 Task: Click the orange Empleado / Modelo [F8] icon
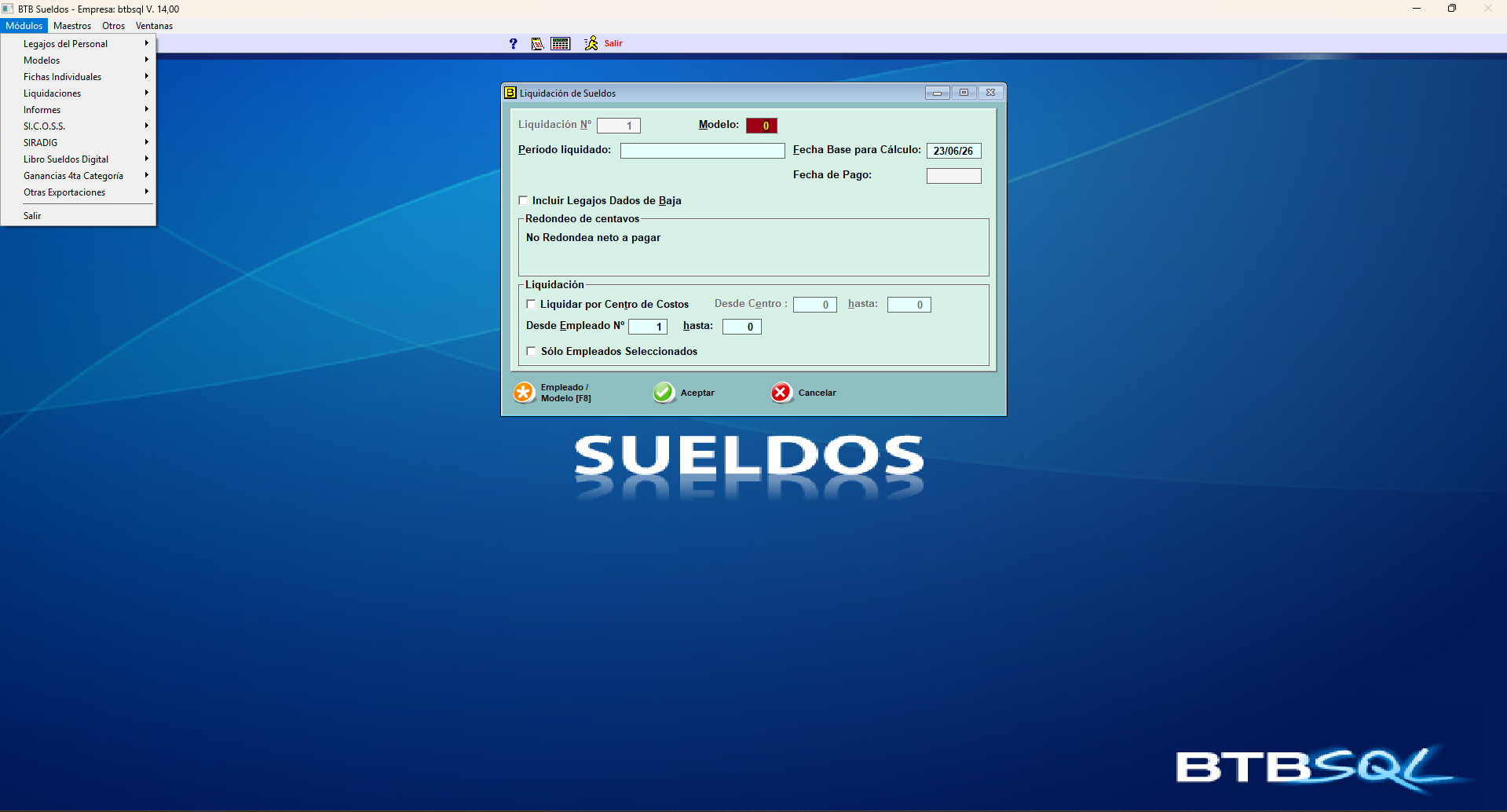524,393
